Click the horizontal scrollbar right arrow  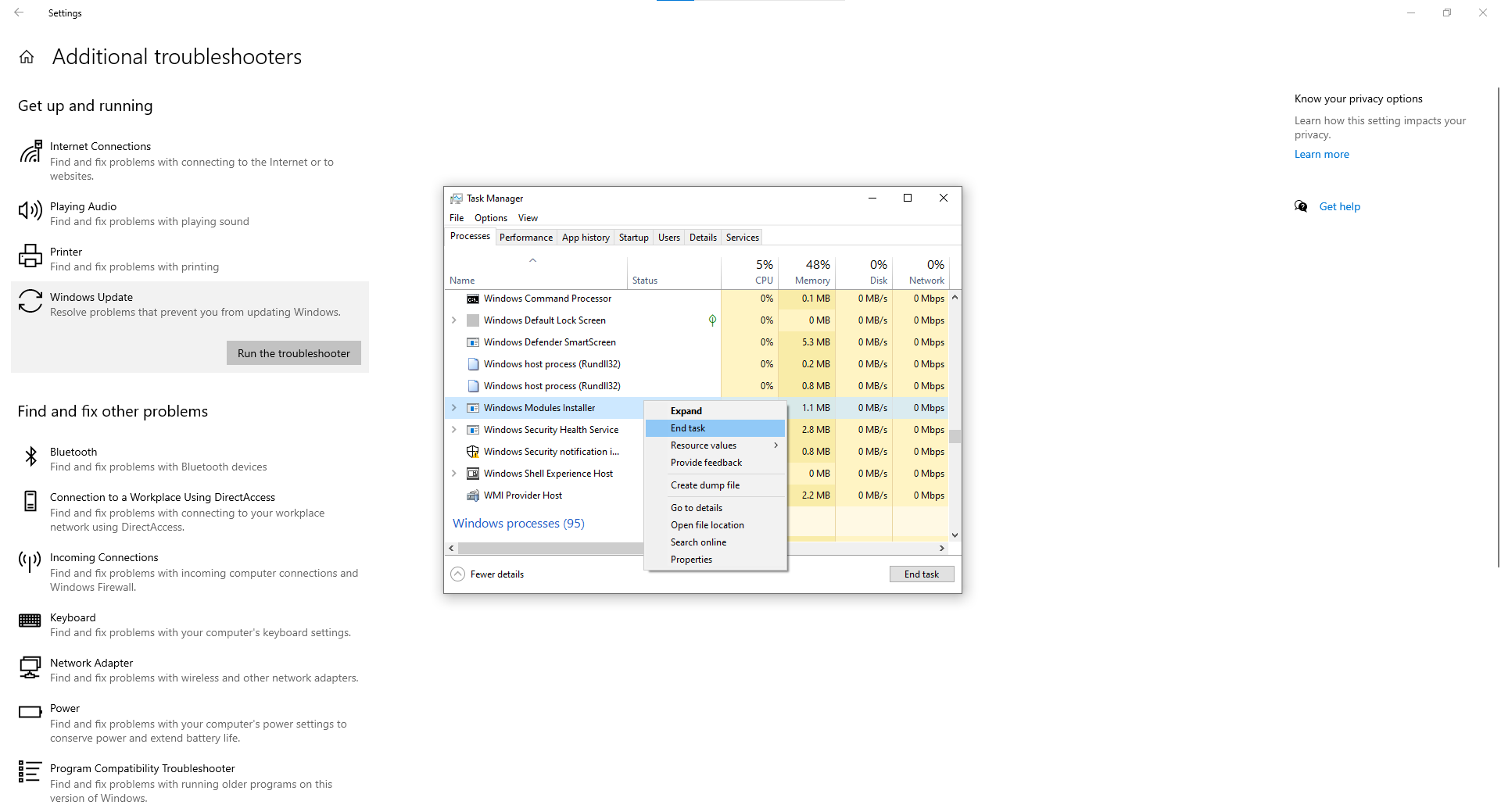[941, 549]
